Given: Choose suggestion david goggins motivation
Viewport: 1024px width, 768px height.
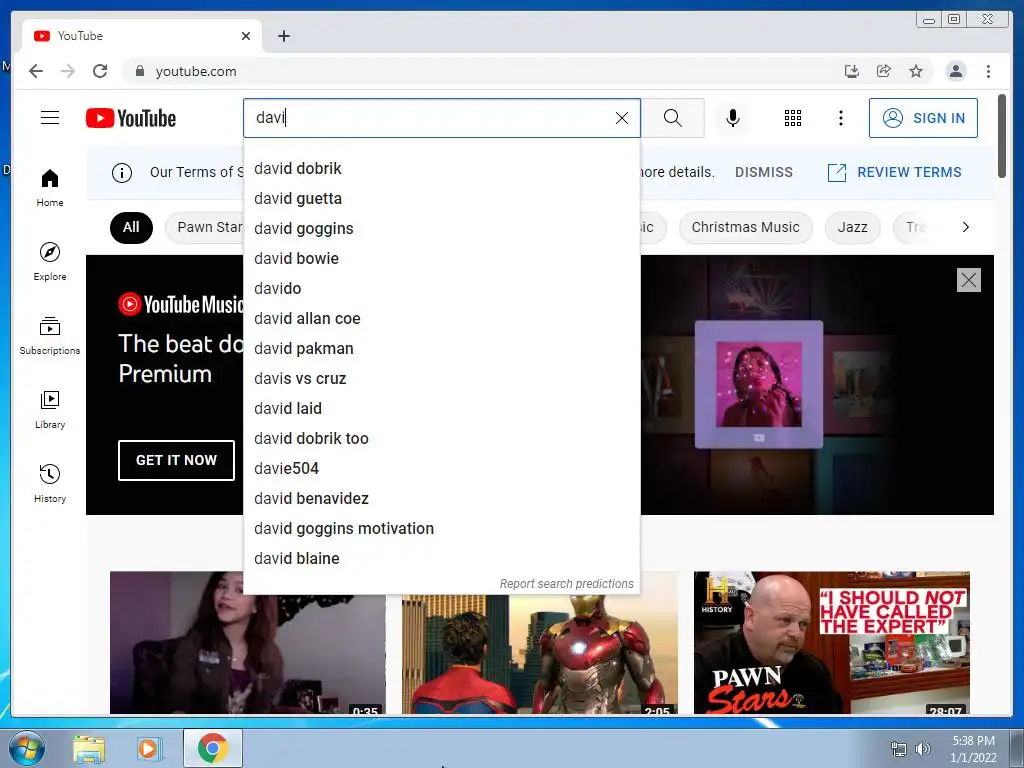Looking at the screenshot, I should (441, 529).
